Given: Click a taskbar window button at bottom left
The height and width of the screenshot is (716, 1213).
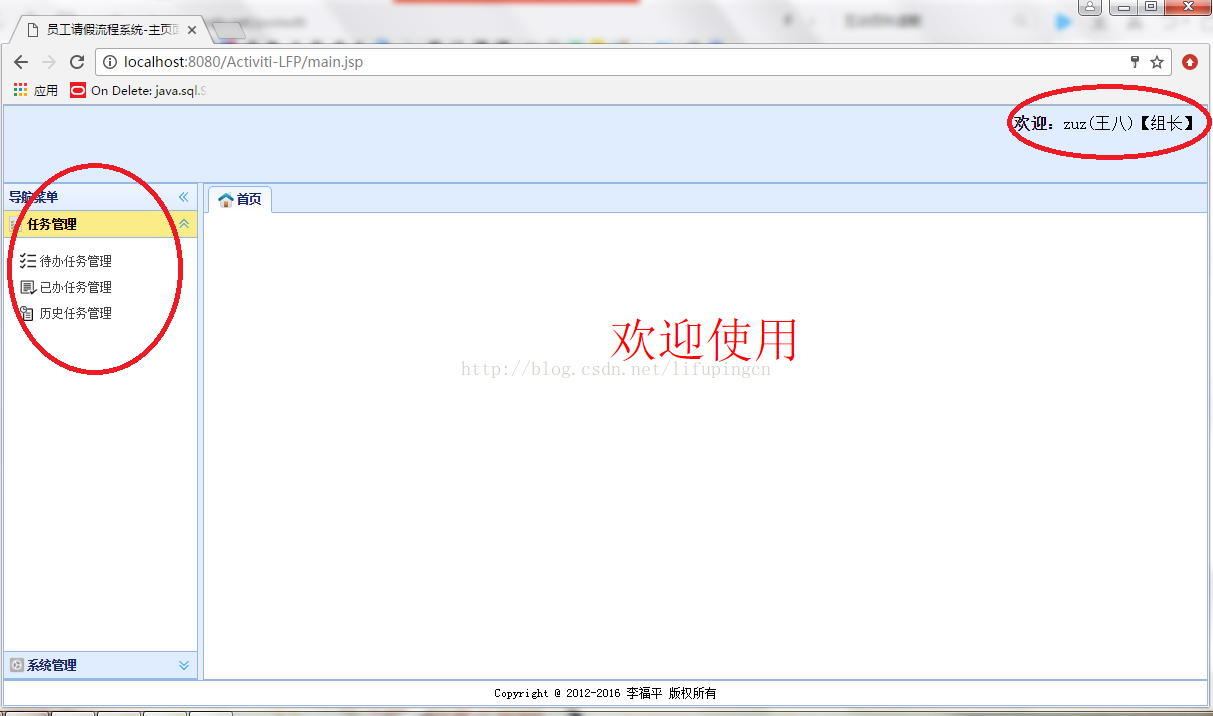Looking at the screenshot, I should click(x=25, y=712).
